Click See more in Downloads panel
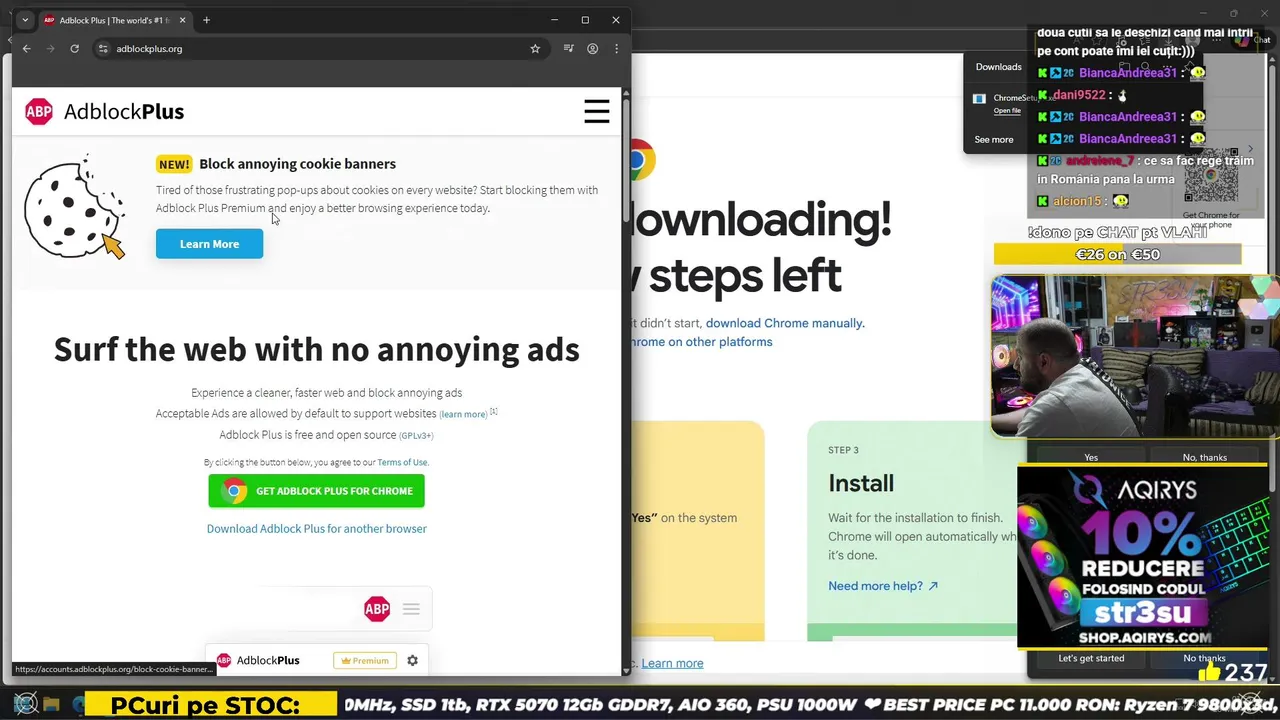The height and width of the screenshot is (720, 1280). pyautogui.click(x=994, y=140)
